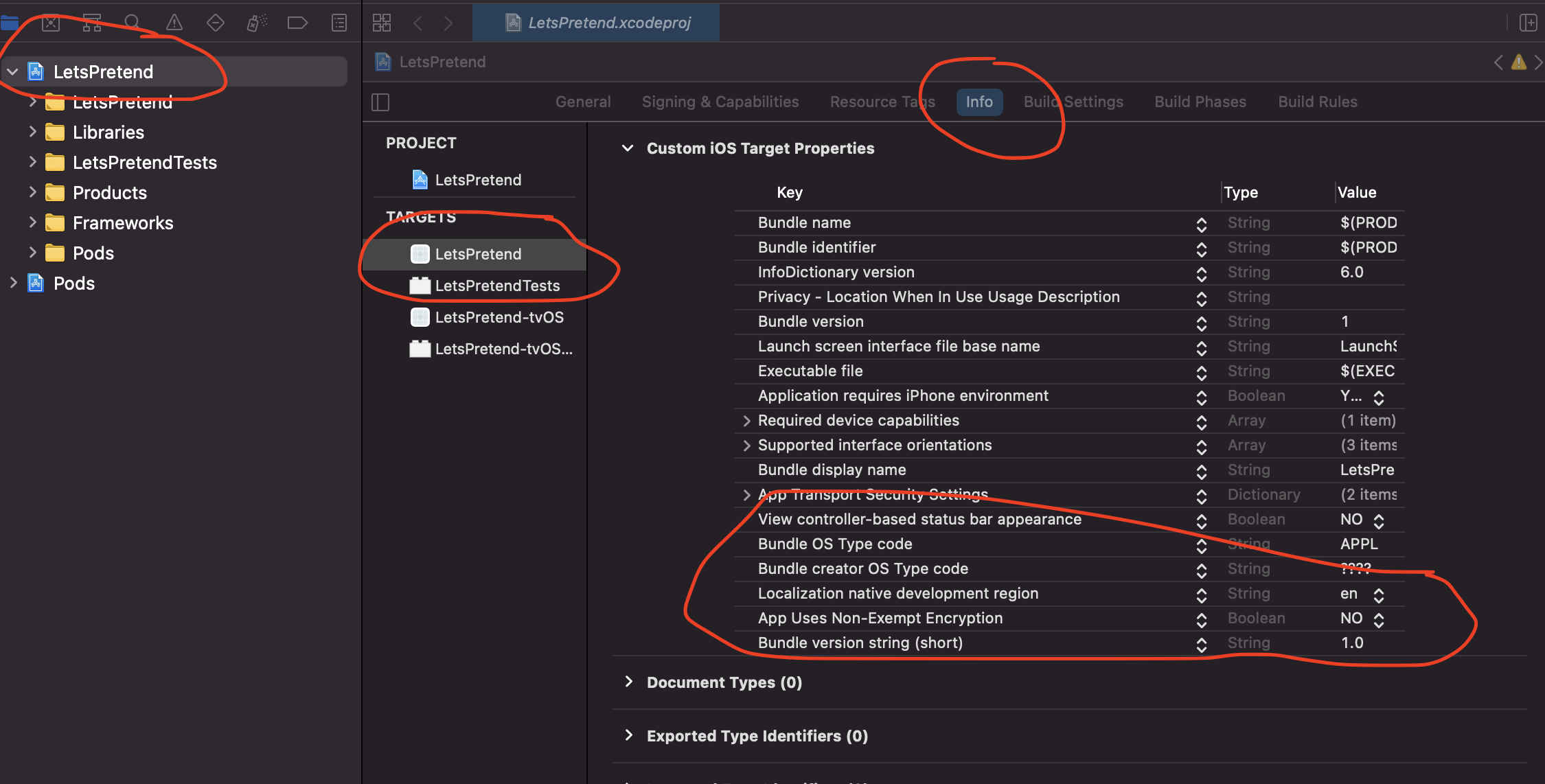This screenshot has height=784, width=1545.
Task: Click the LetsPretend jump bar project icon
Action: 383,62
